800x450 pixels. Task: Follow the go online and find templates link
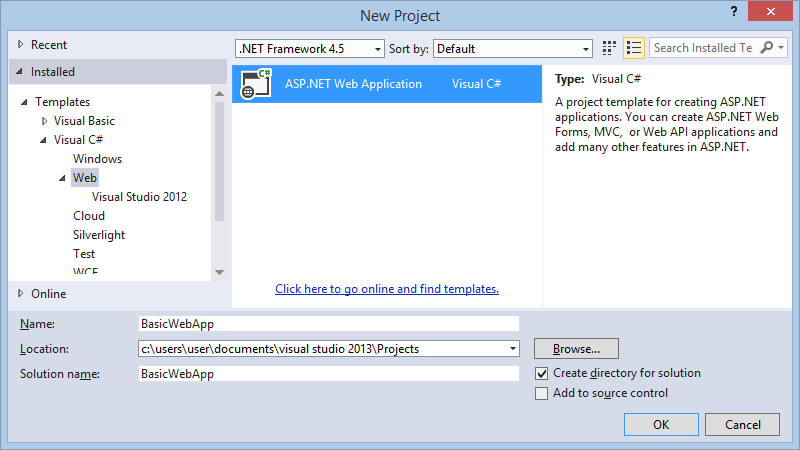pyautogui.click(x=387, y=289)
